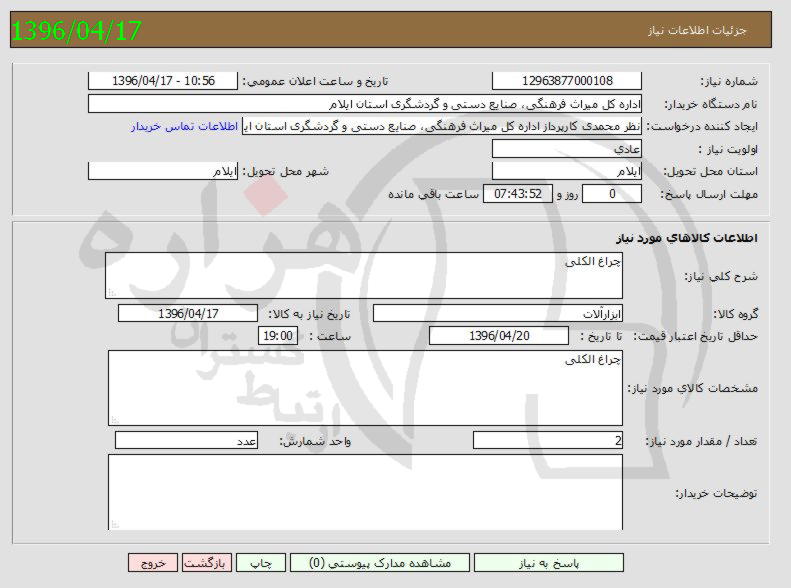Click the نام دستگاه خریدار field
The width and height of the screenshot is (791, 588).
[364, 104]
